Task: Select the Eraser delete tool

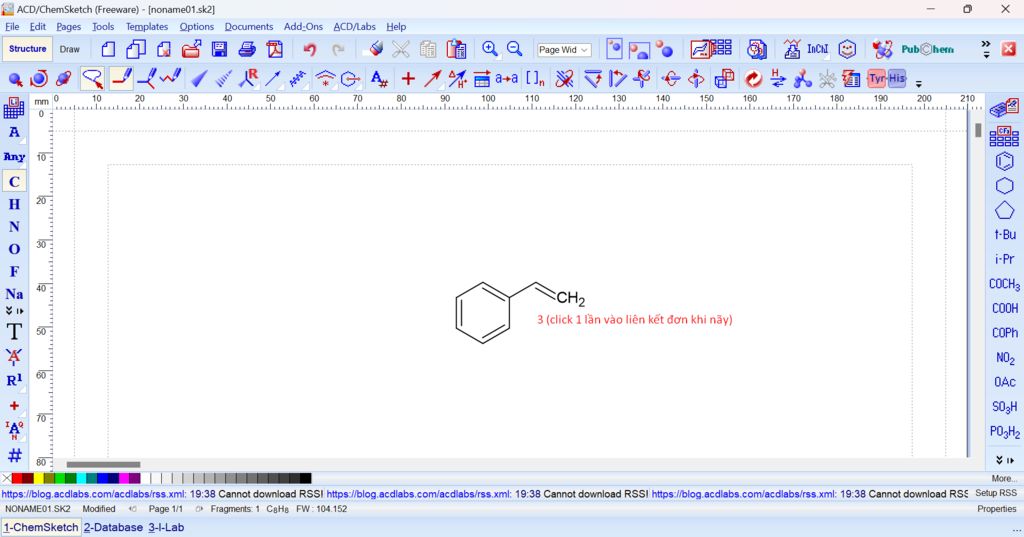Action: pyautogui.click(x=376, y=48)
